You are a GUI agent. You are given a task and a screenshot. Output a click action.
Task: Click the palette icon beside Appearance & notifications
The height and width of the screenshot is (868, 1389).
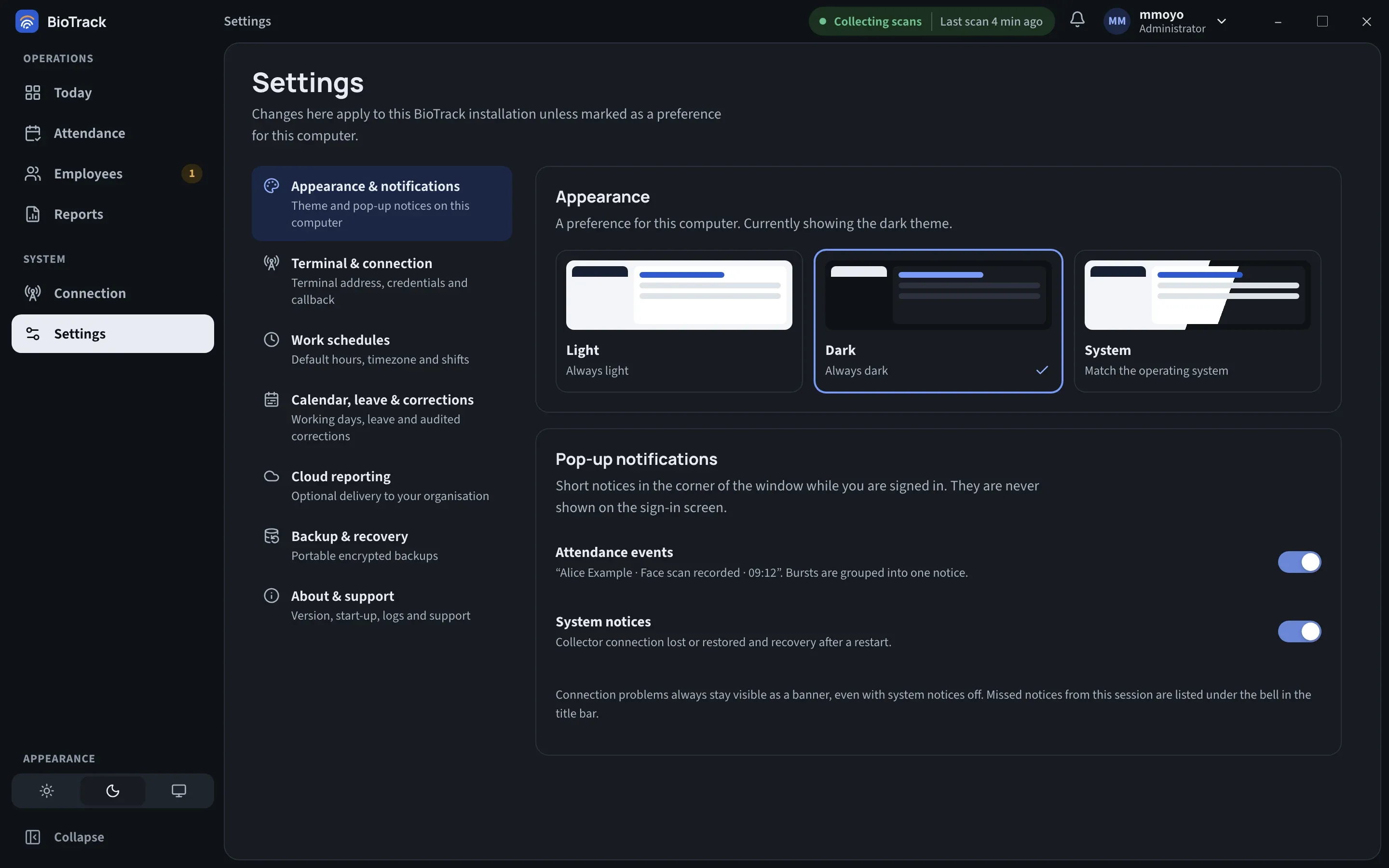[x=272, y=186]
